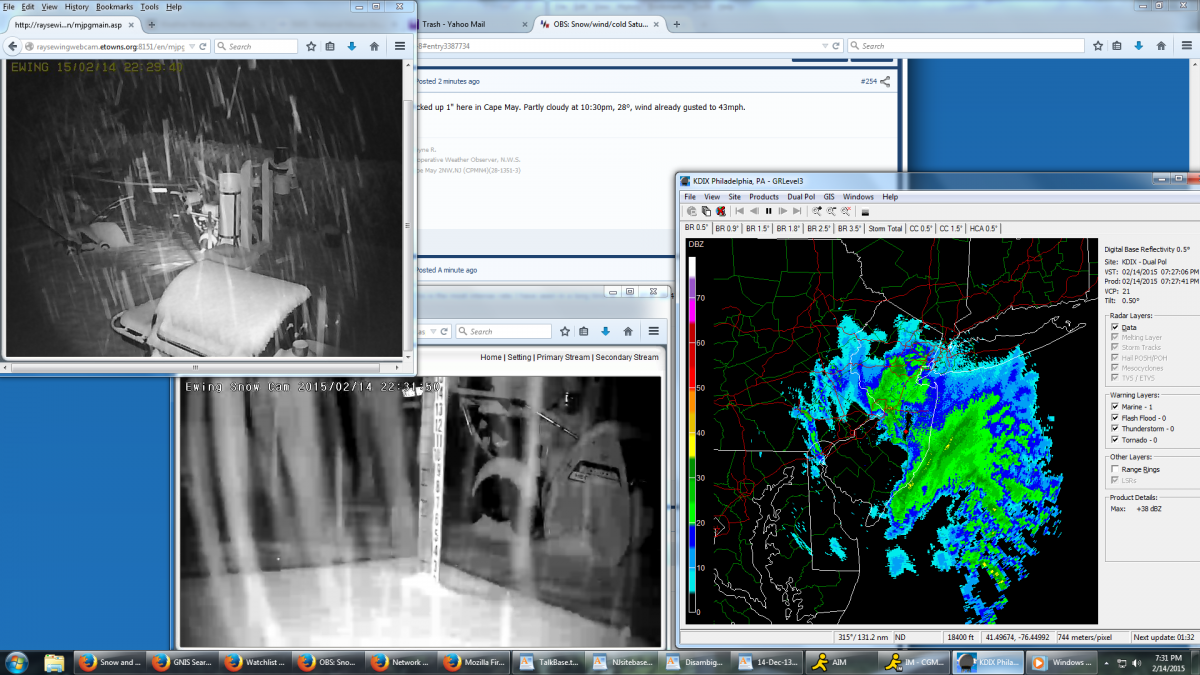Open the Products menu in GRLevel3
This screenshot has height=675, width=1200.
[x=764, y=197]
